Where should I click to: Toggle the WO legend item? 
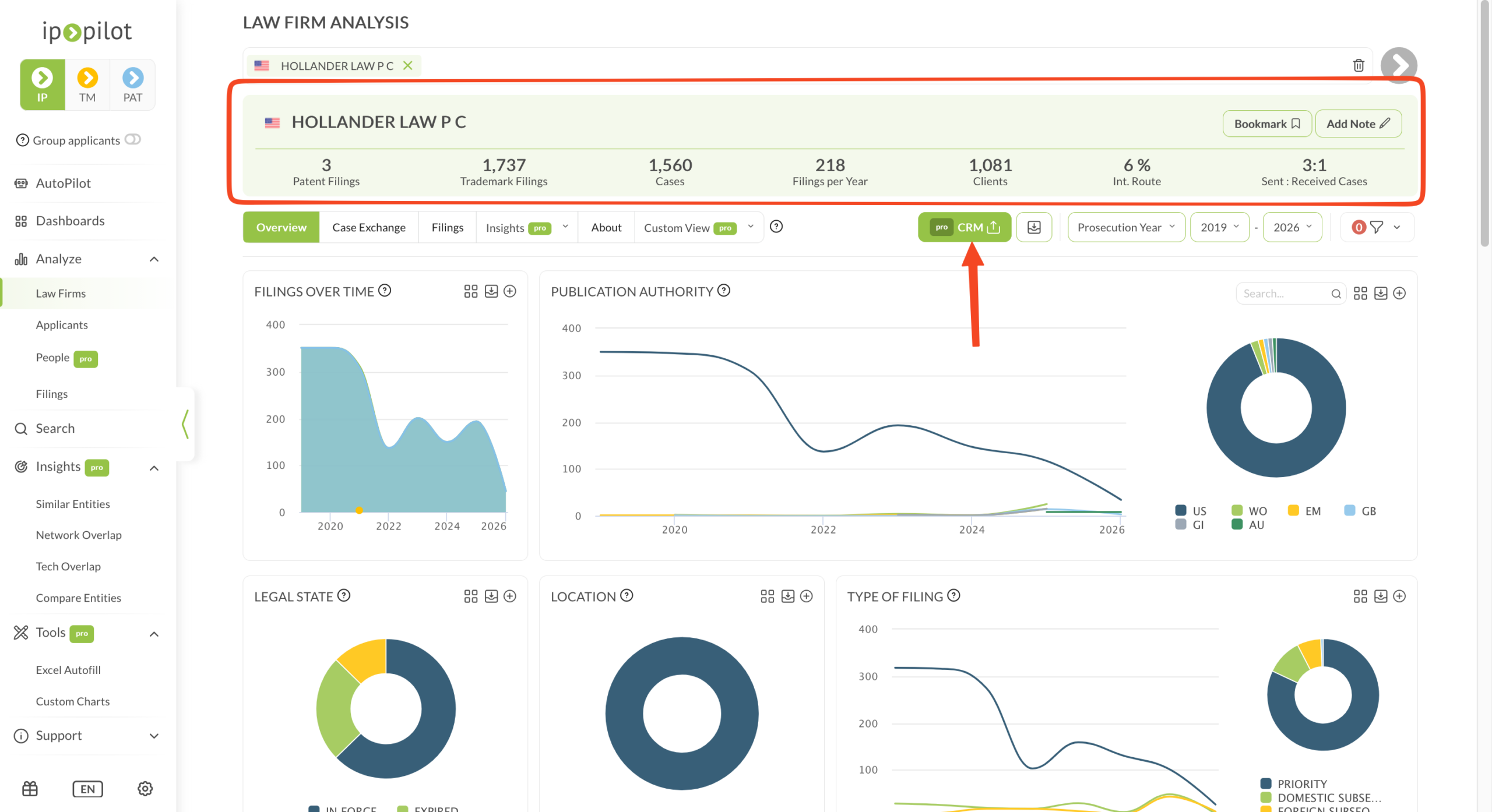click(1249, 511)
